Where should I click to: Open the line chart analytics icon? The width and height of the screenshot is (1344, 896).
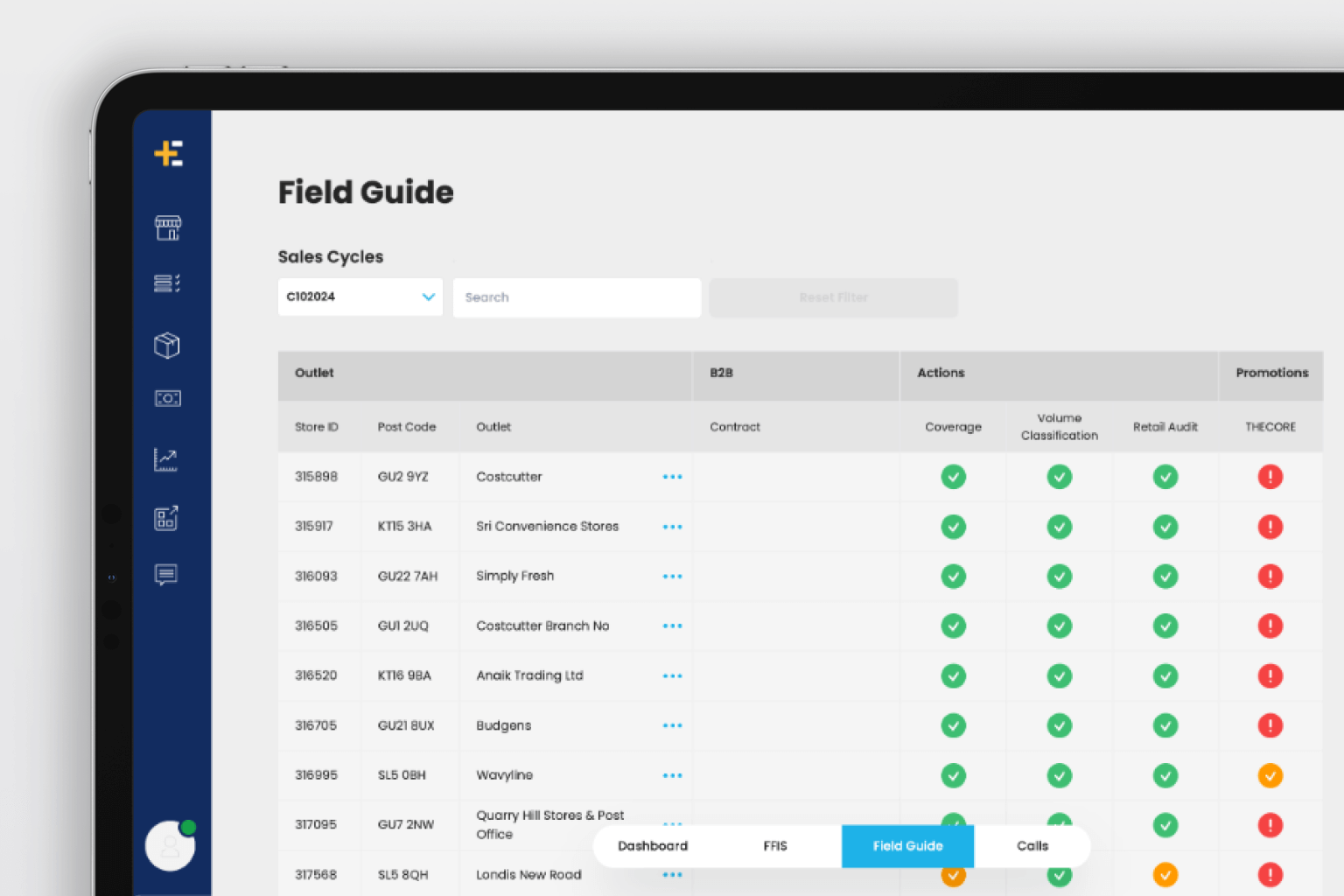click(x=166, y=459)
